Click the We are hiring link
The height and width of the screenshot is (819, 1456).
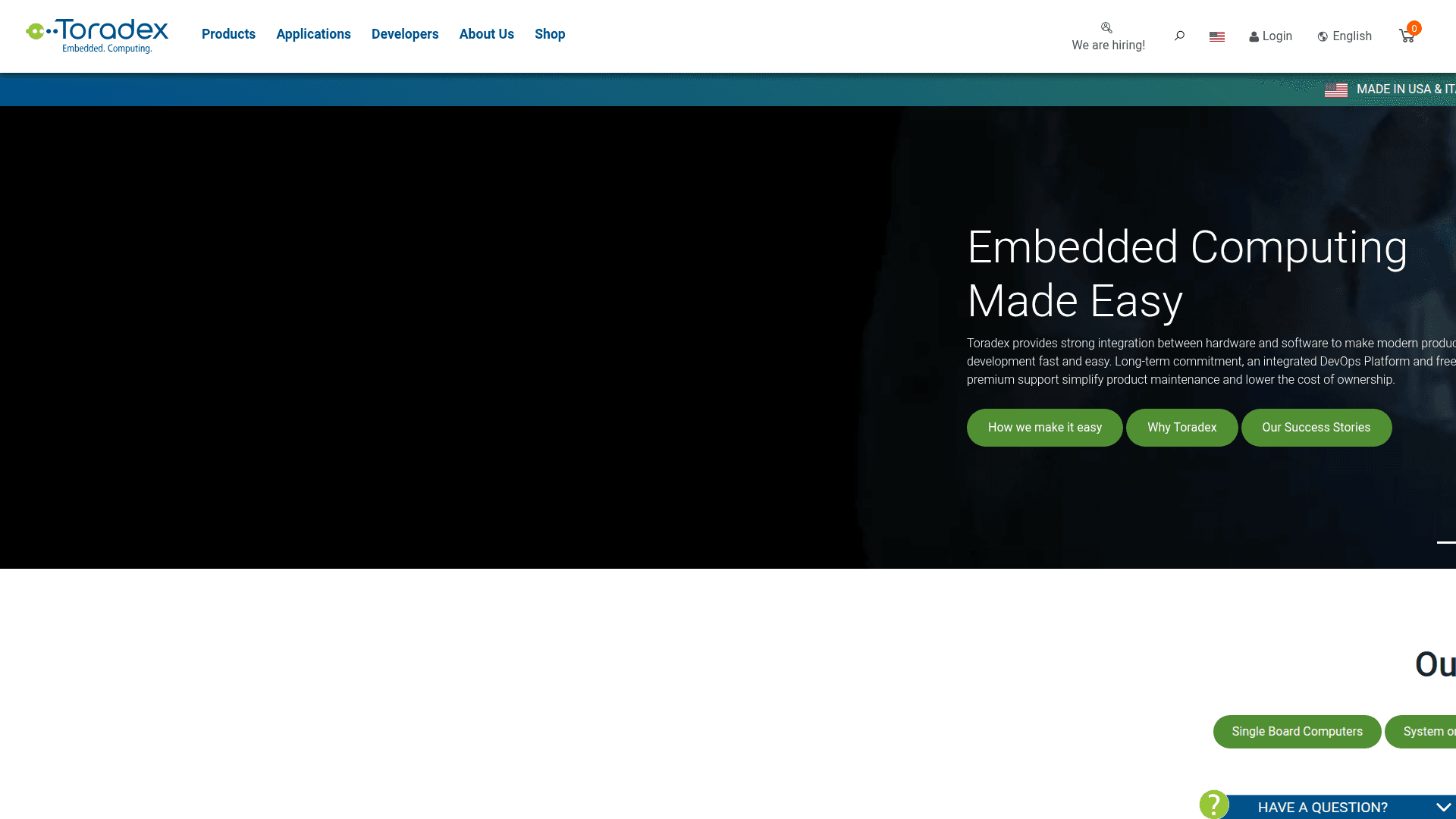click(1108, 45)
